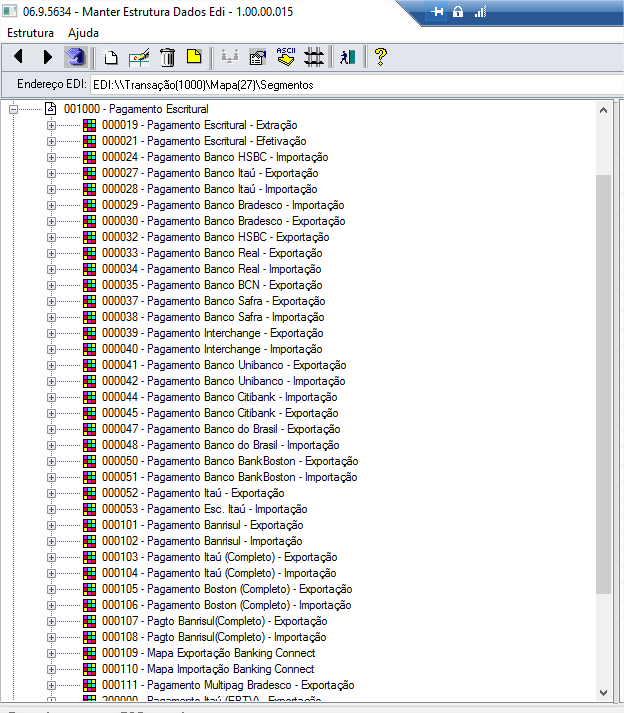624x713 pixels.
Task: Select 000106 - Pagamento Boston (Completo) - Importação
Action: coord(226,605)
